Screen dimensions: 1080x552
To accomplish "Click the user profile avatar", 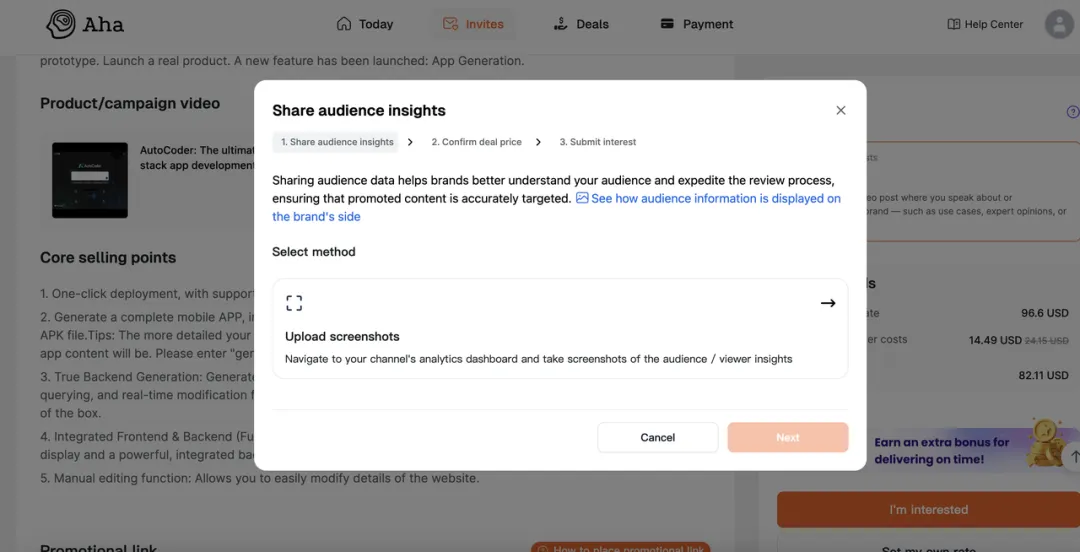I will (1058, 24).
